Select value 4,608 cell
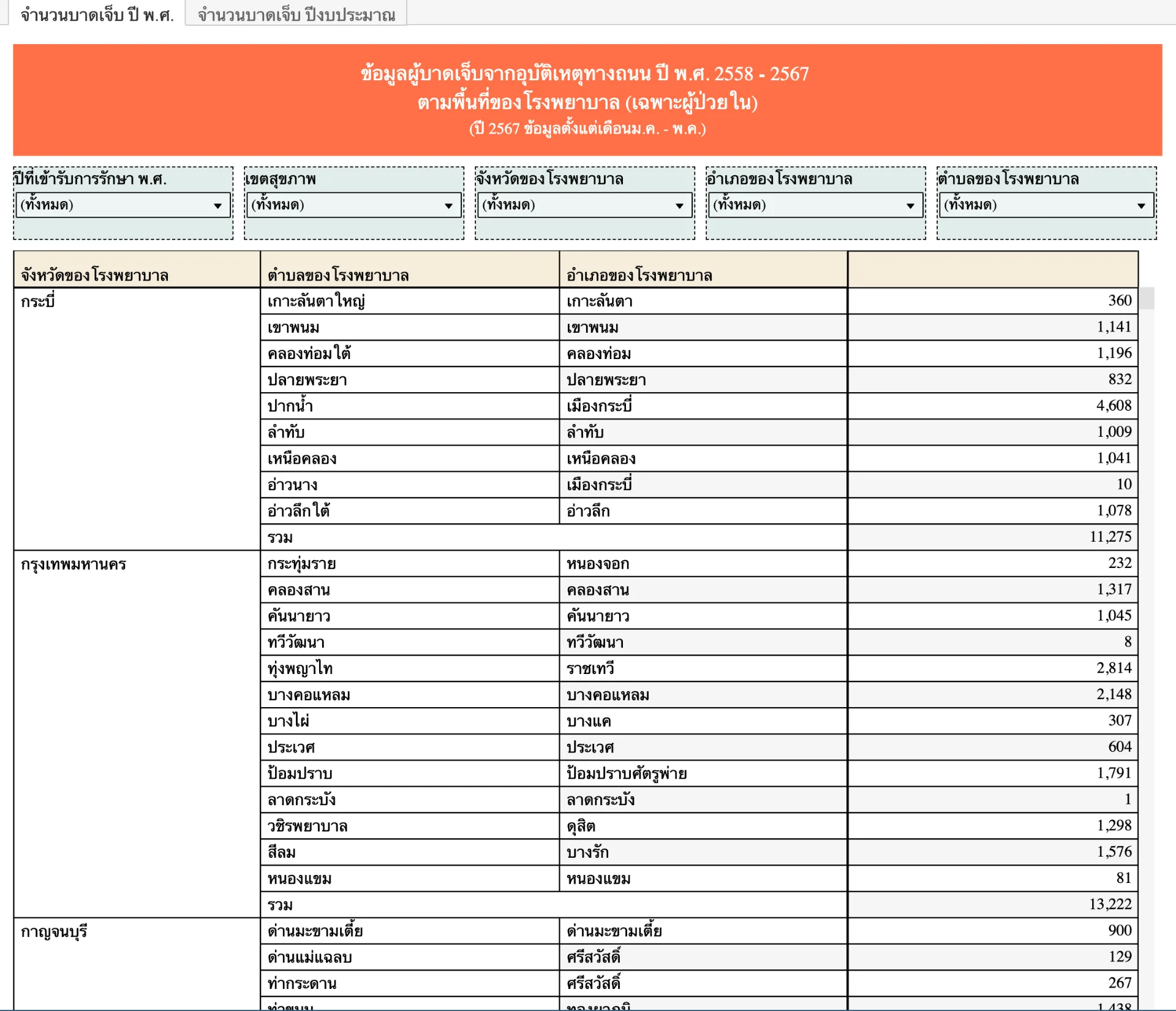 point(993,406)
